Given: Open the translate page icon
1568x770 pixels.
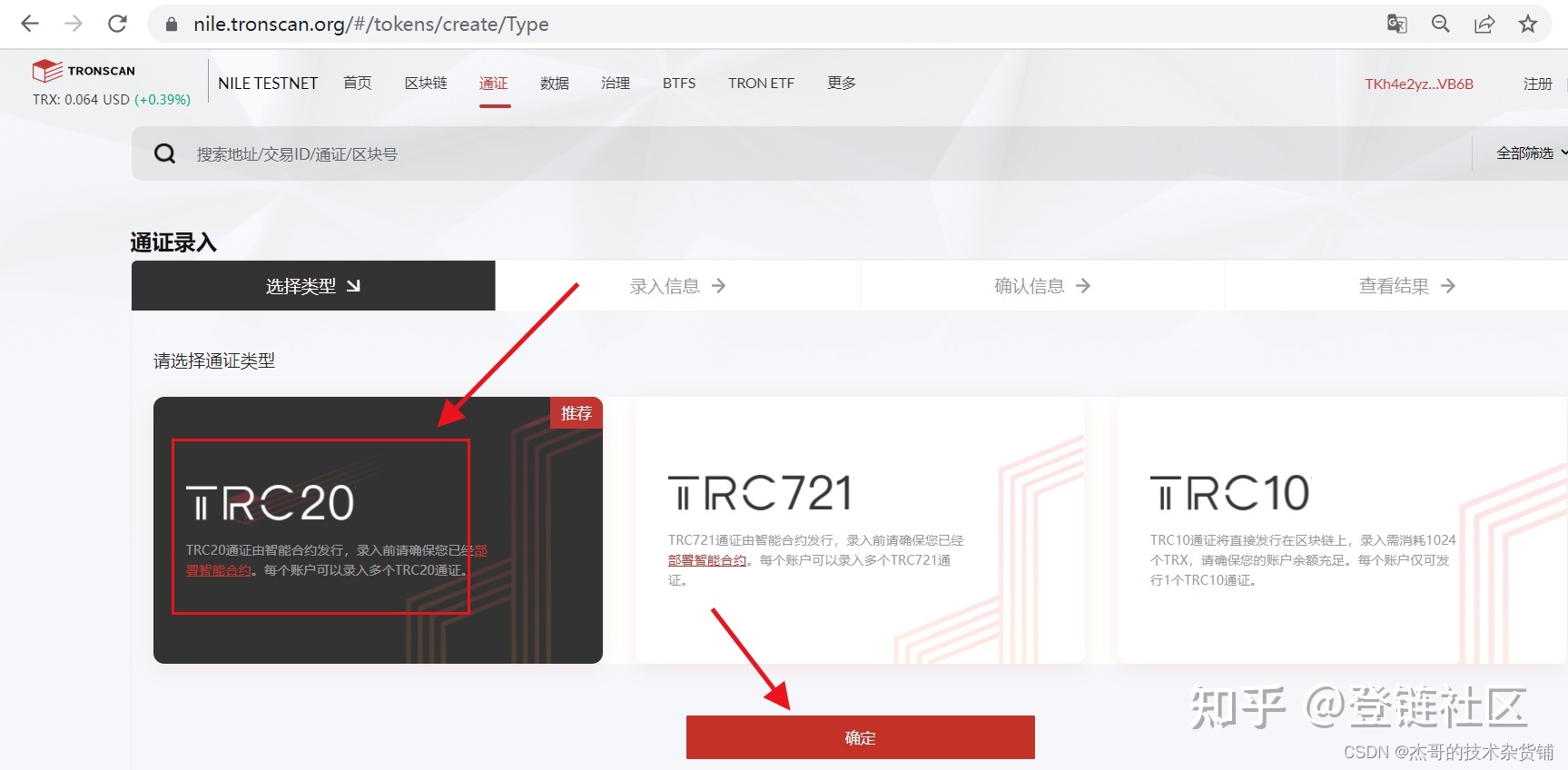Looking at the screenshot, I should [x=1397, y=24].
